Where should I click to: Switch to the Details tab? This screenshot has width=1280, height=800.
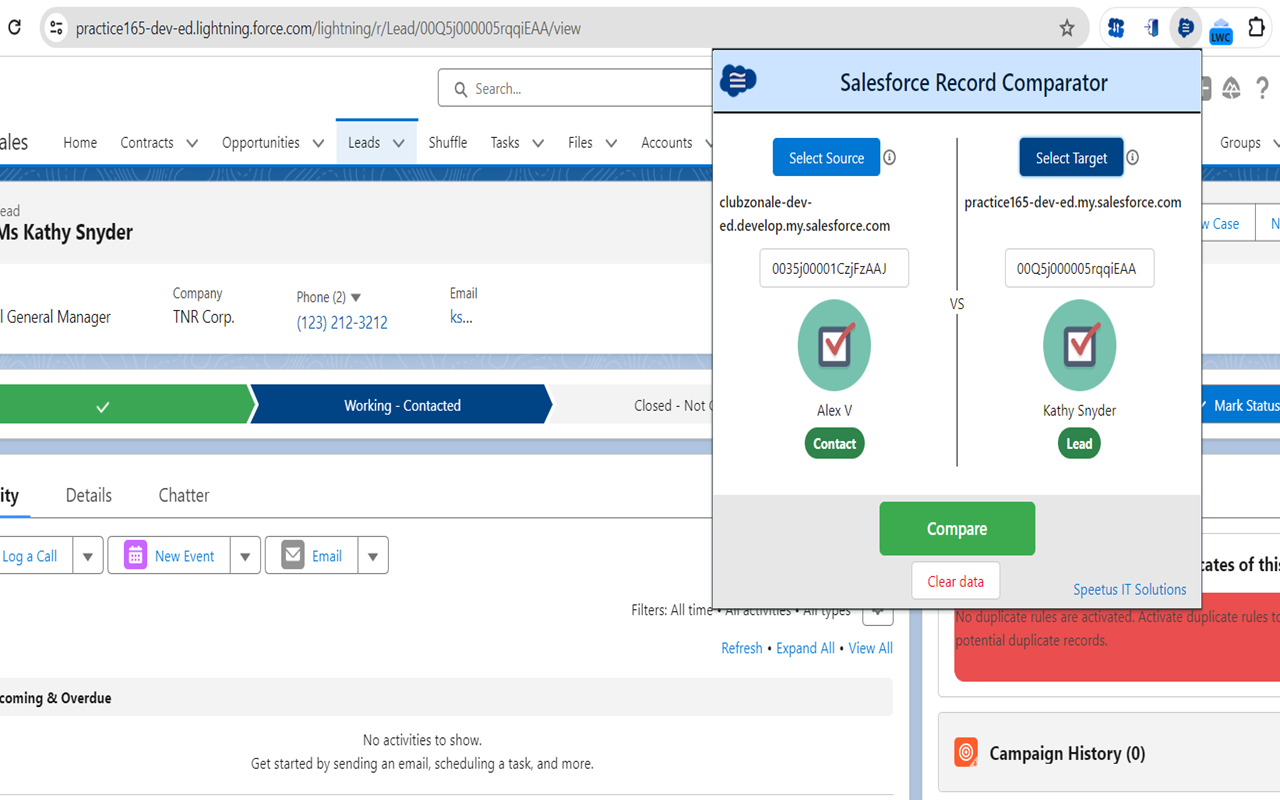point(89,495)
